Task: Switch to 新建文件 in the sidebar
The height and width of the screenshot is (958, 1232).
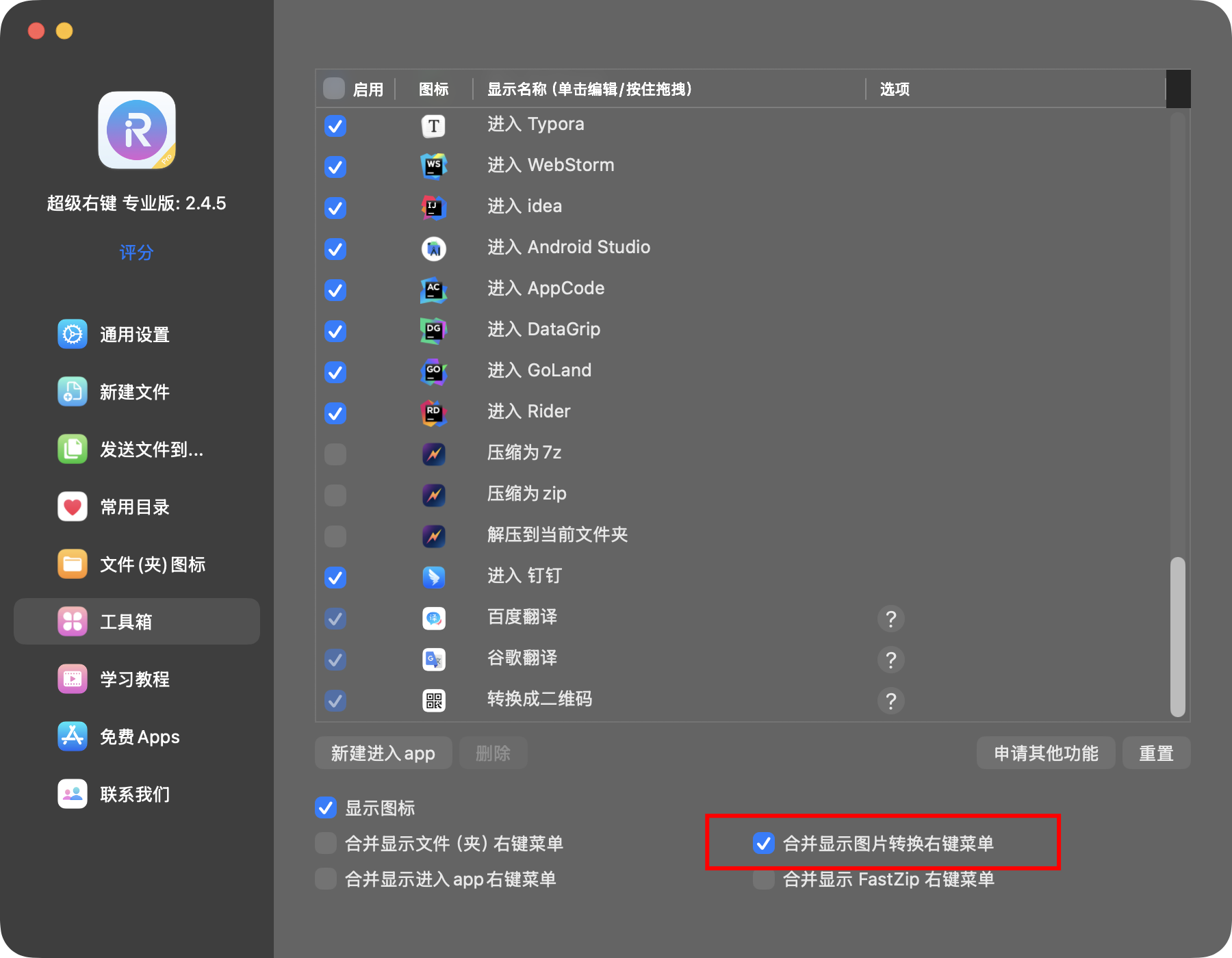Action: (134, 392)
